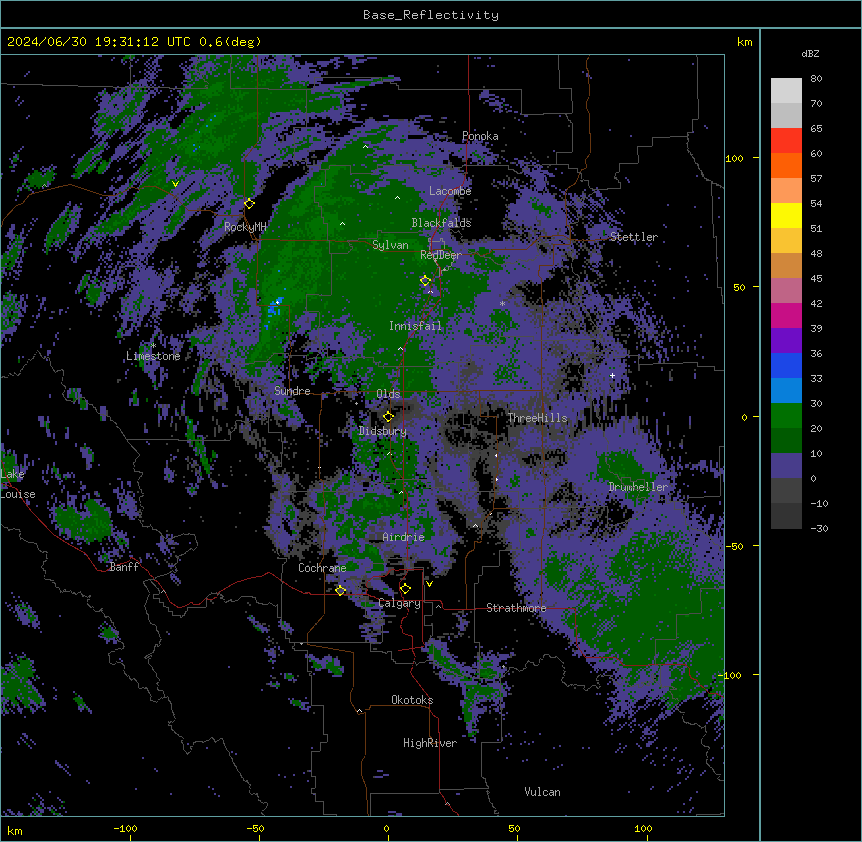Pick the magenta swatch in the dBZ legend

pos(786,315)
